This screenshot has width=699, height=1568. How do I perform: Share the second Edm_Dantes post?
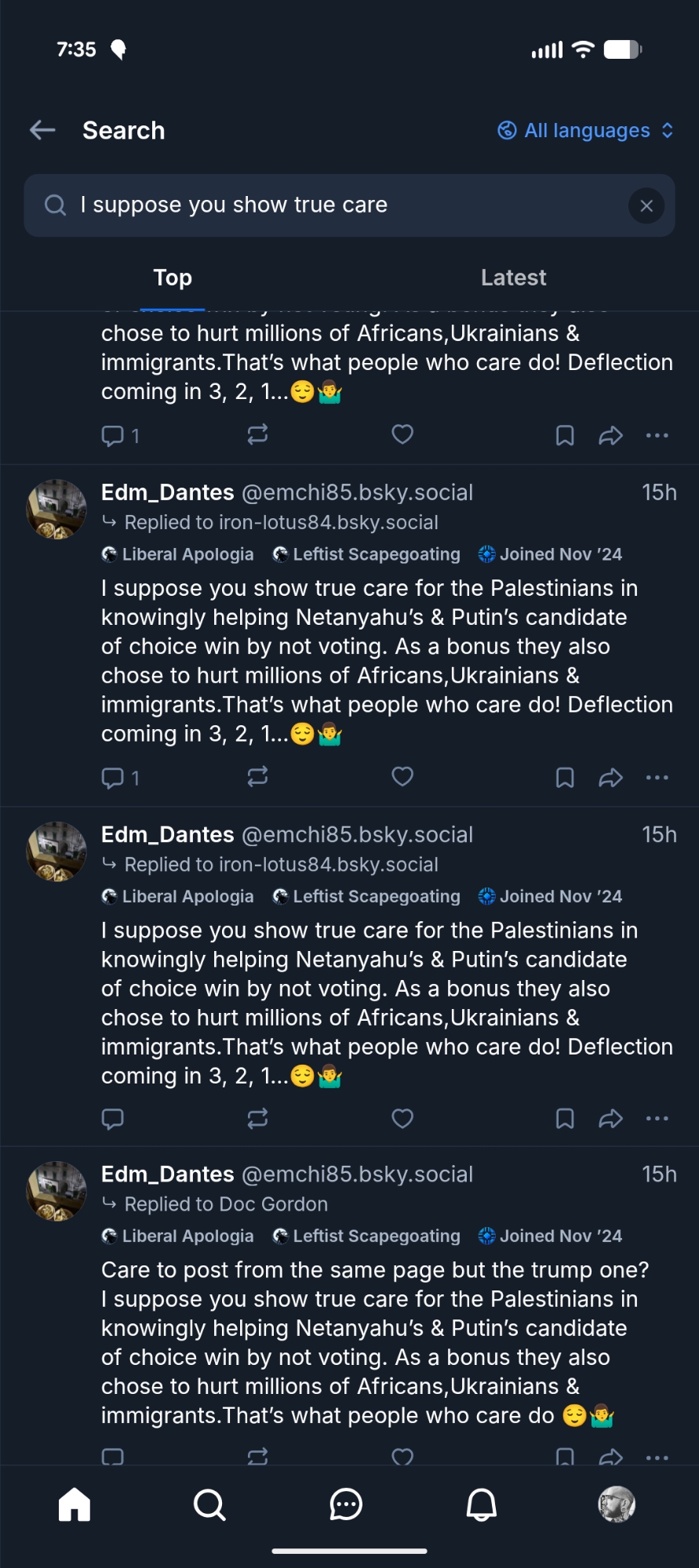click(x=610, y=1118)
